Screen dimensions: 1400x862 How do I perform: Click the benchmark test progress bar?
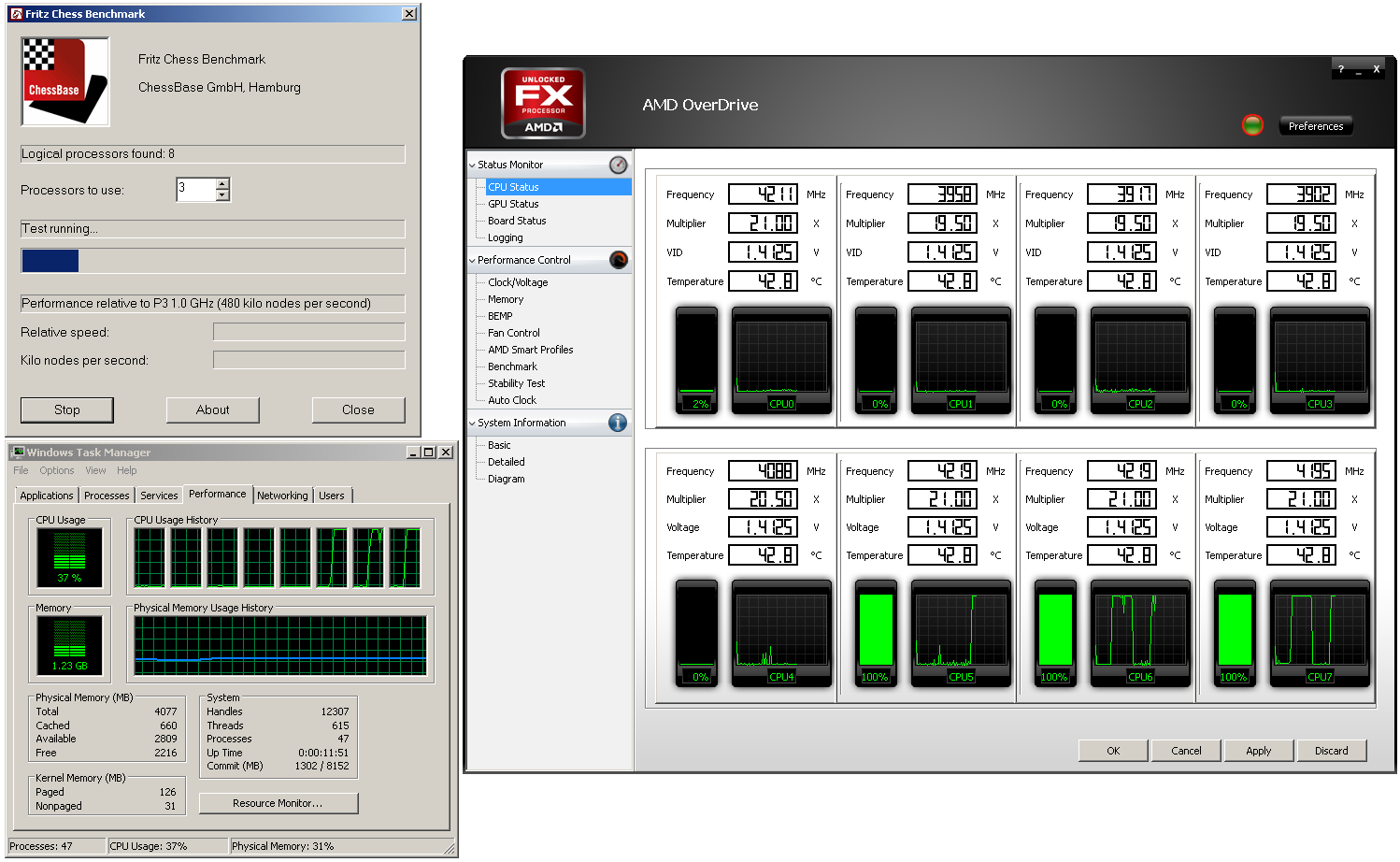(213, 261)
